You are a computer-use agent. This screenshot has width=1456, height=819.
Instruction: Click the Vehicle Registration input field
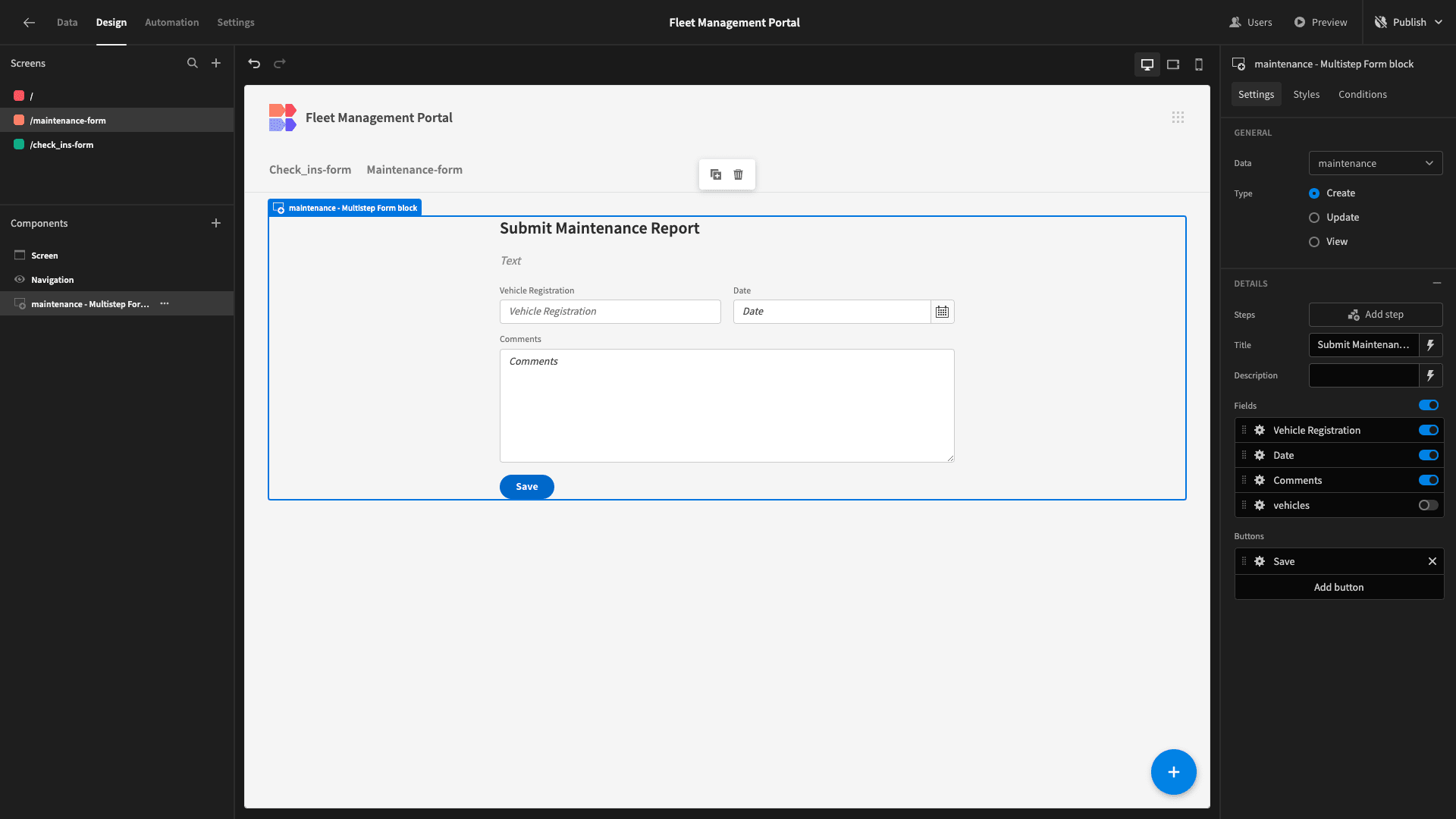610,311
